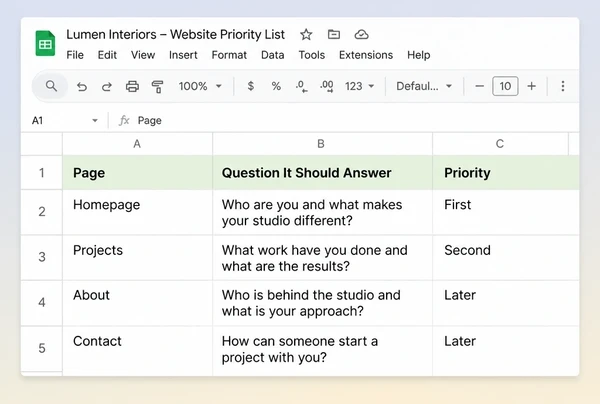Select the Page header cell
600x404 pixels.
(x=137, y=173)
